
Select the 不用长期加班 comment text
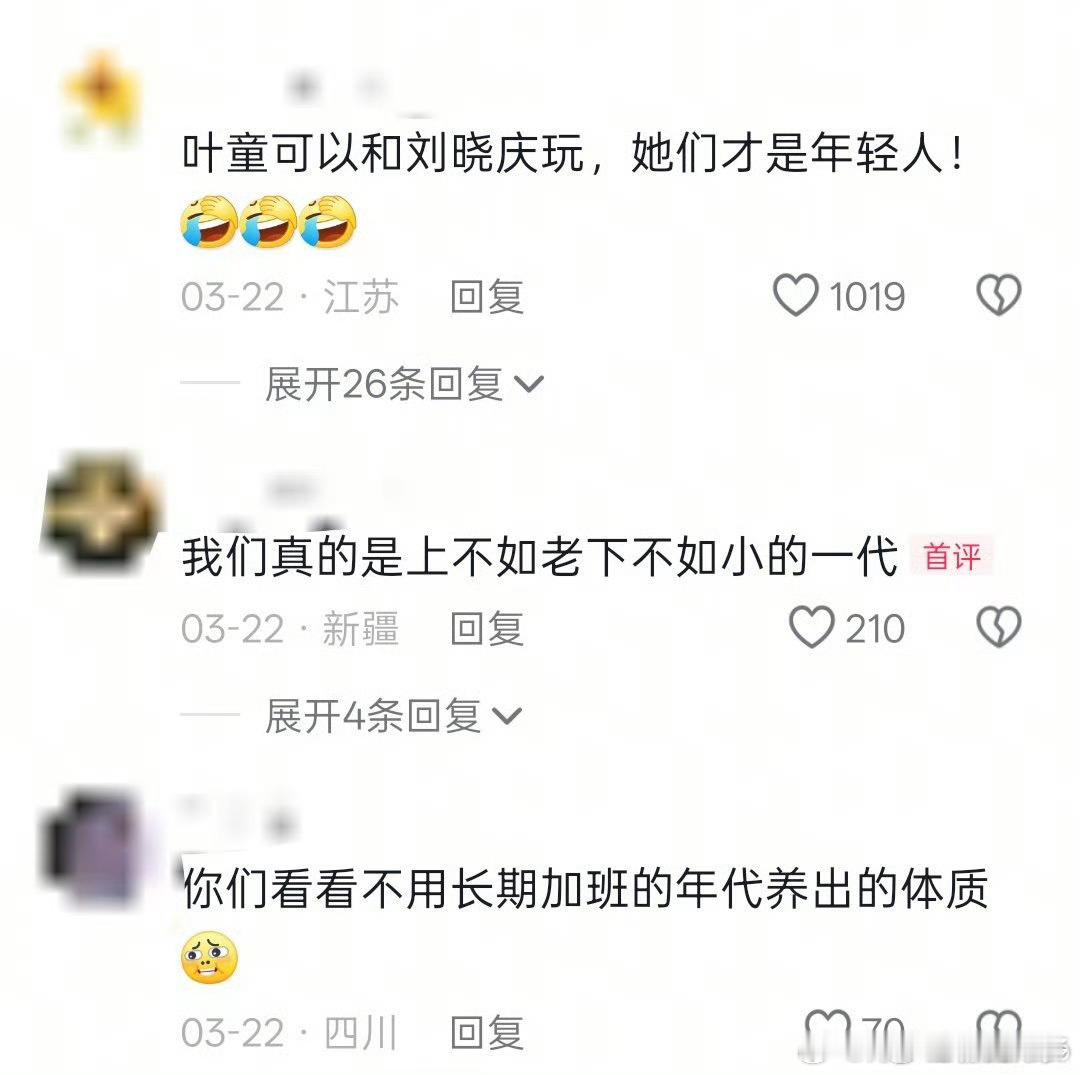pyautogui.click(x=585, y=888)
